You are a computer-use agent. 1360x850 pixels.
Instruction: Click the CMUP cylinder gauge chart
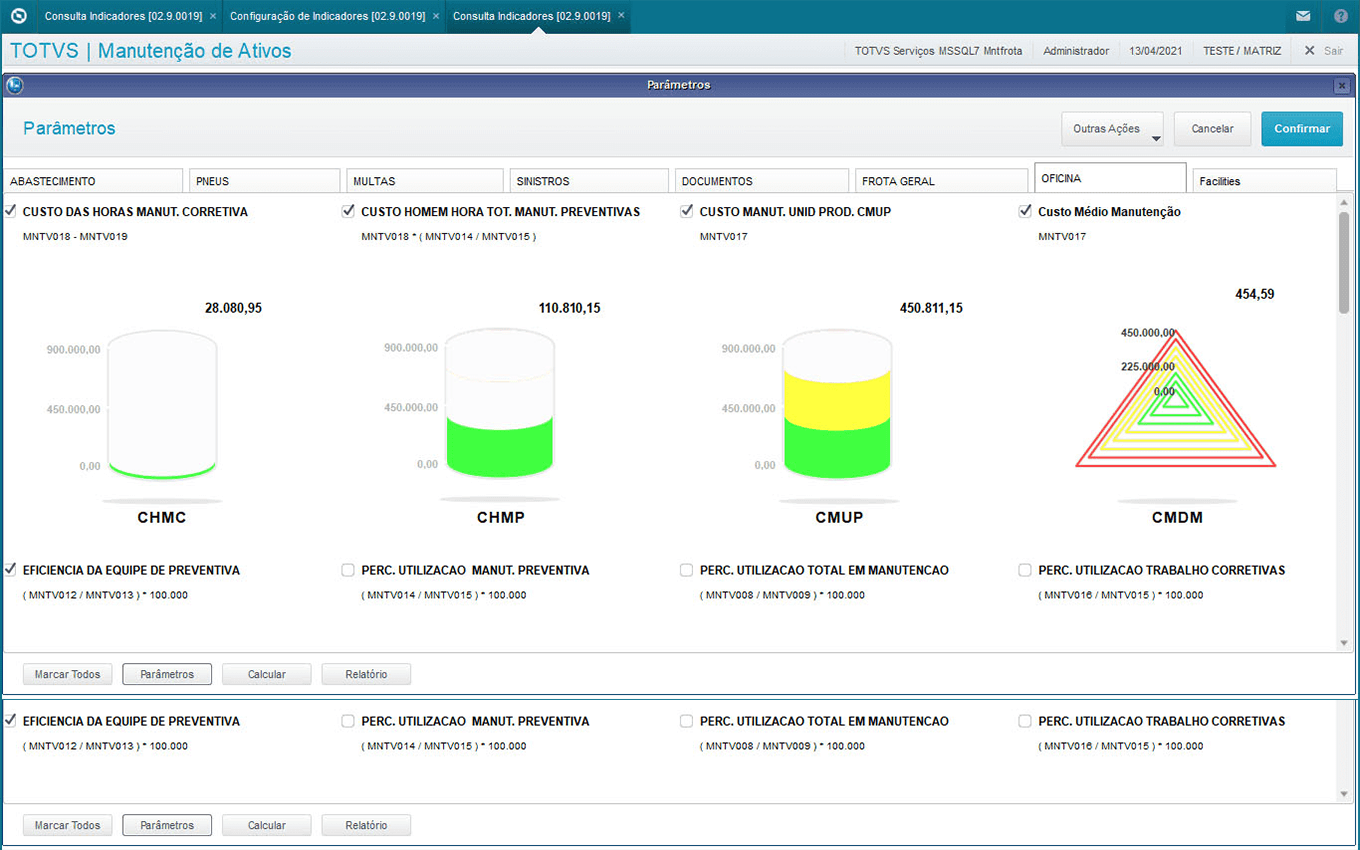pos(837,410)
